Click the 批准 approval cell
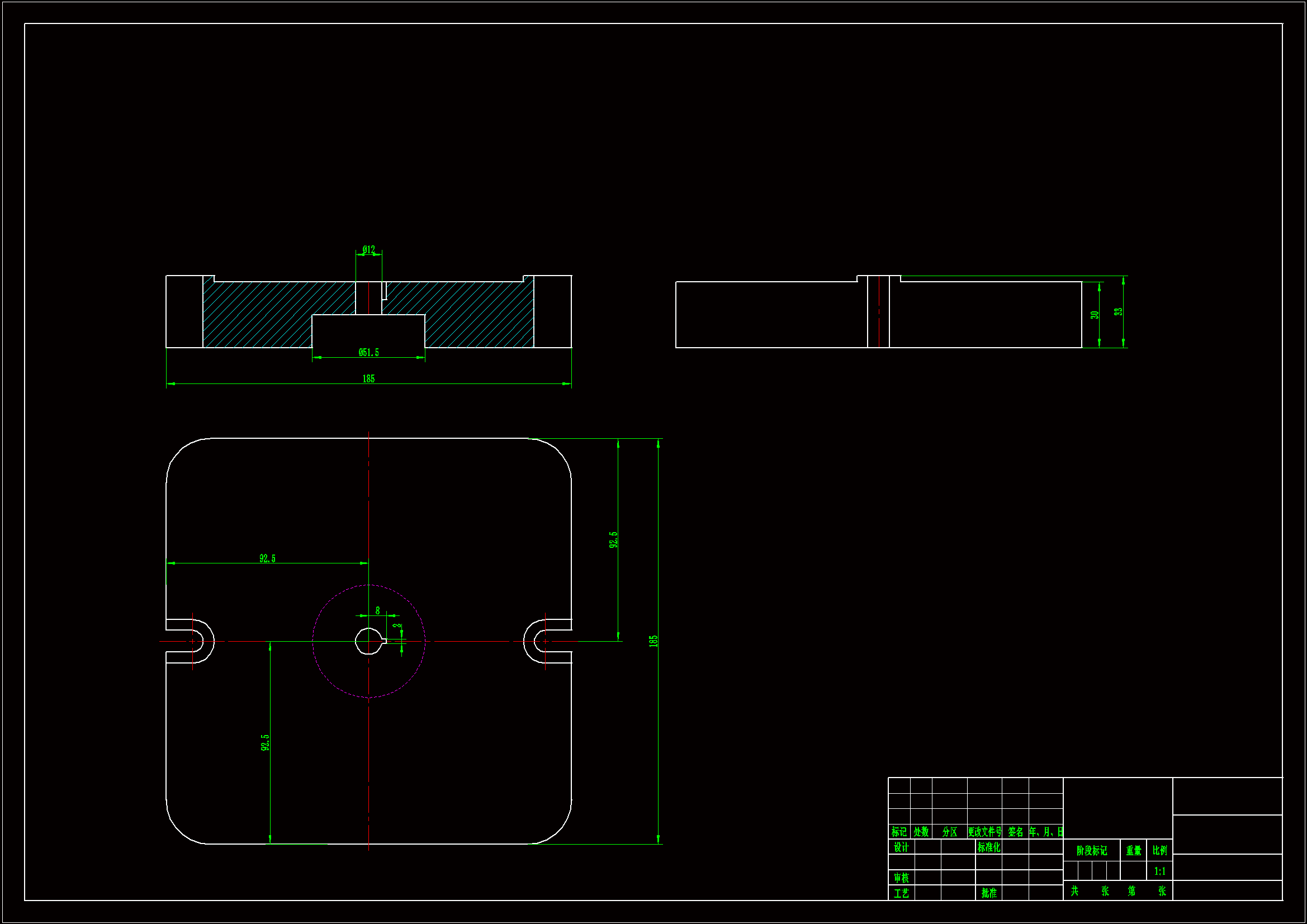 pyautogui.click(x=989, y=893)
